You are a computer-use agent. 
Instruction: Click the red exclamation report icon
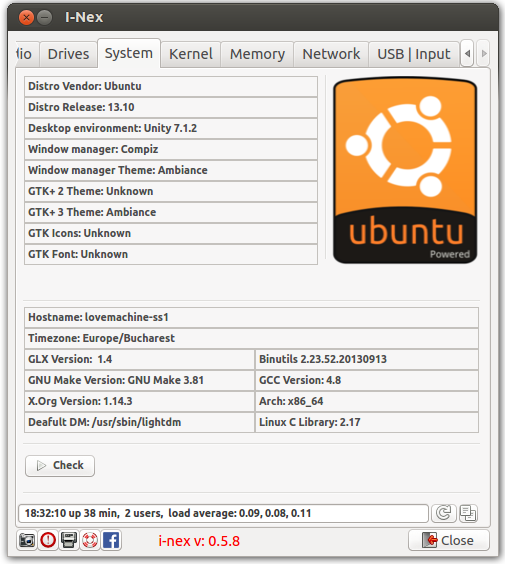click(48, 540)
